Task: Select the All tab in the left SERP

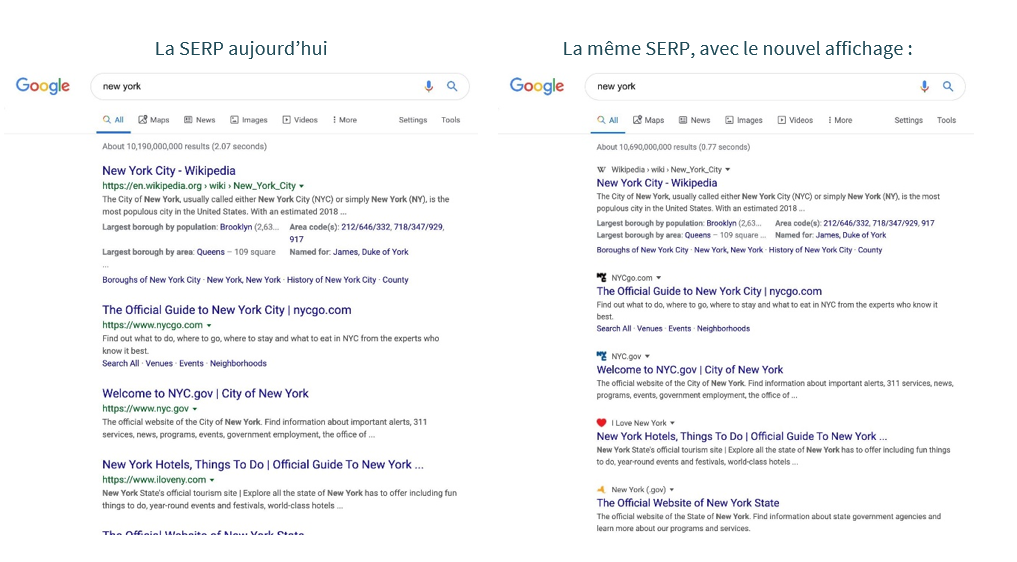Action: 114,120
